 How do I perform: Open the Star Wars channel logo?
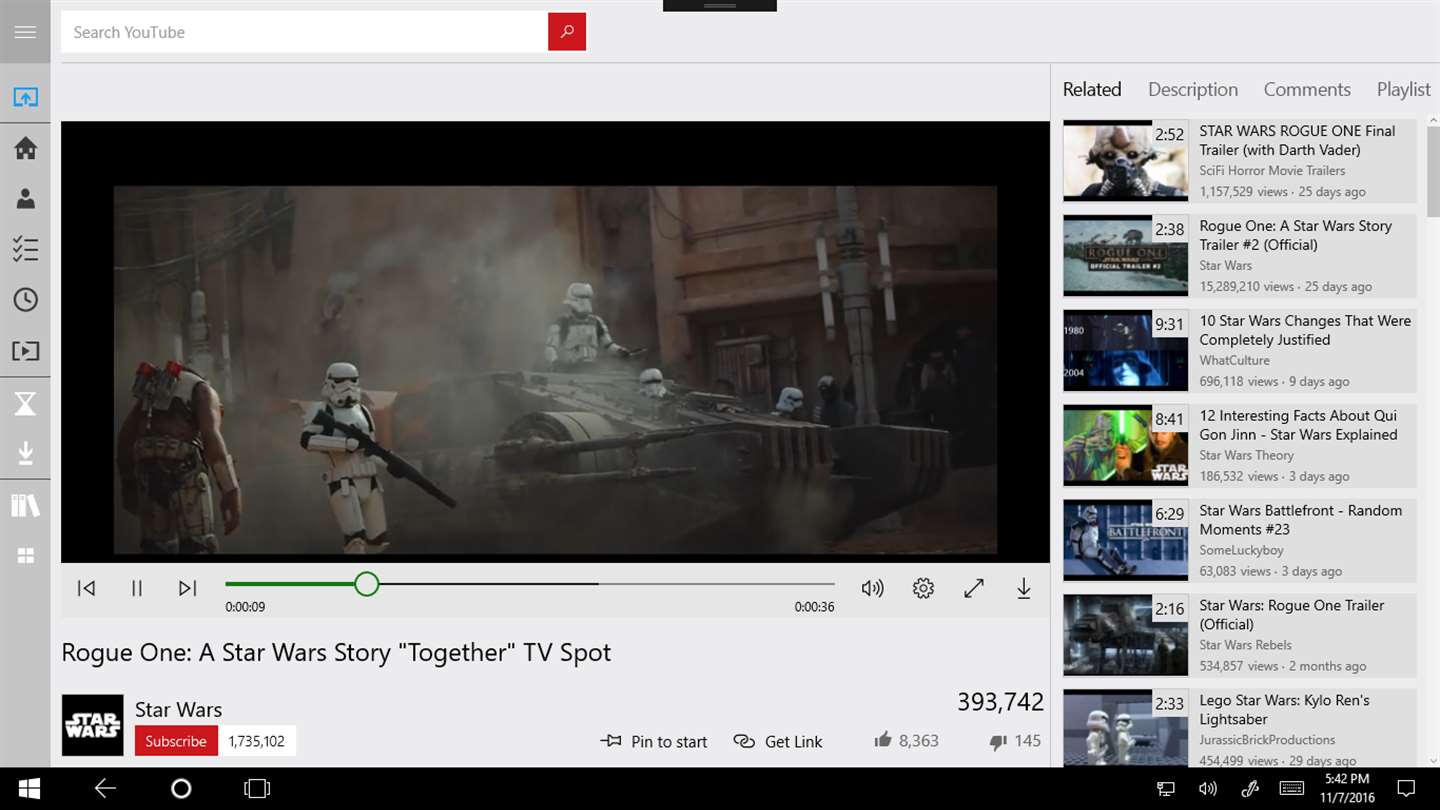(x=92, y=725)
